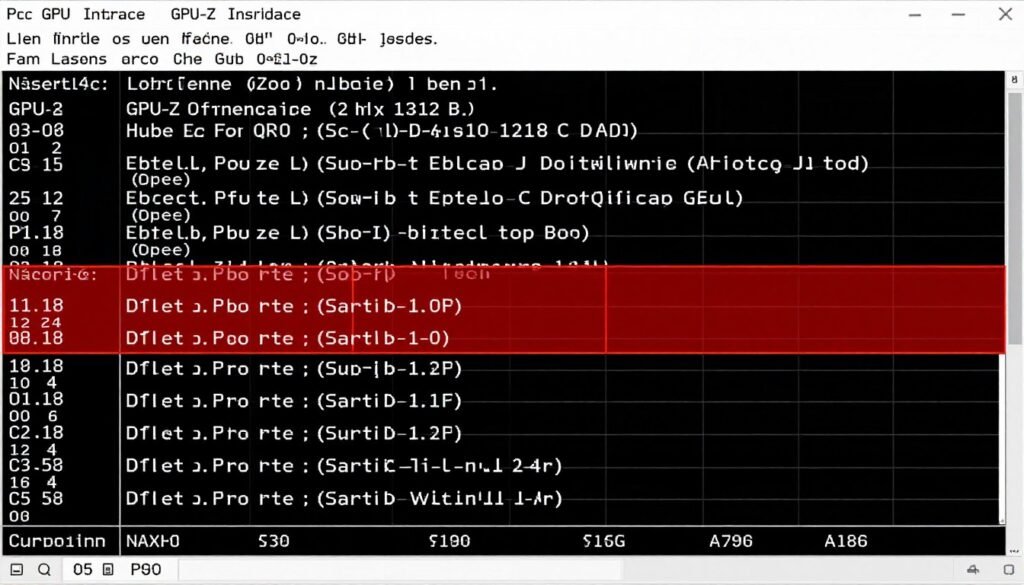1024x585 pixels.
Task: Click the vertical scrollbar thumb
Action: point(1014,219)
